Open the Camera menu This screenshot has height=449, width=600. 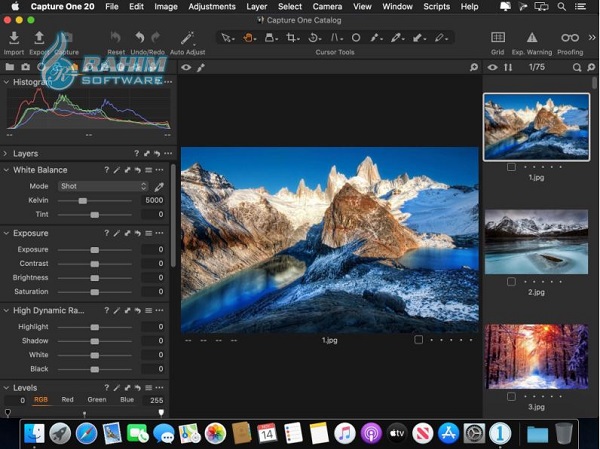(x=327, y=6)
